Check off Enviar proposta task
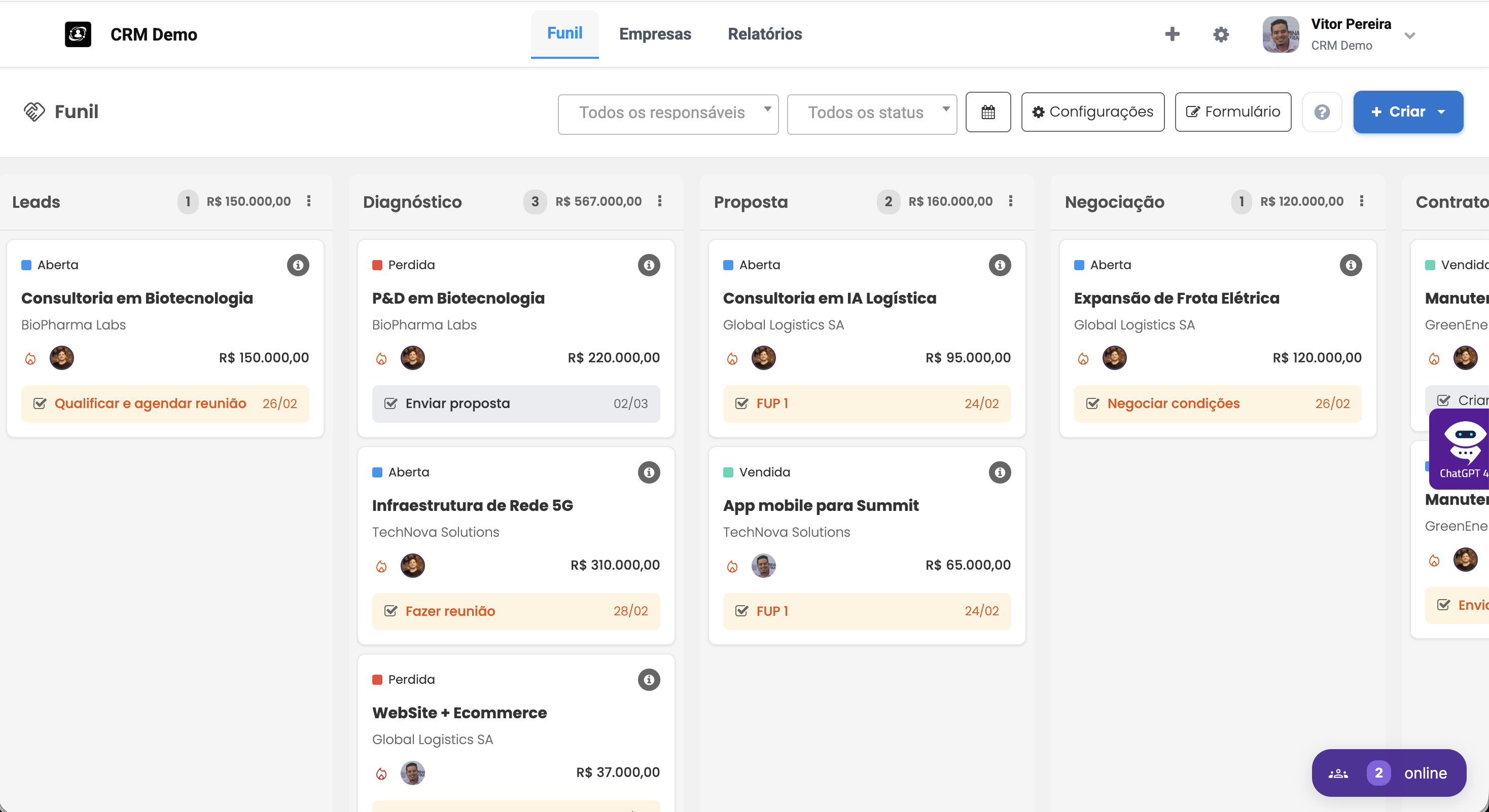 (x=391, y=403)
